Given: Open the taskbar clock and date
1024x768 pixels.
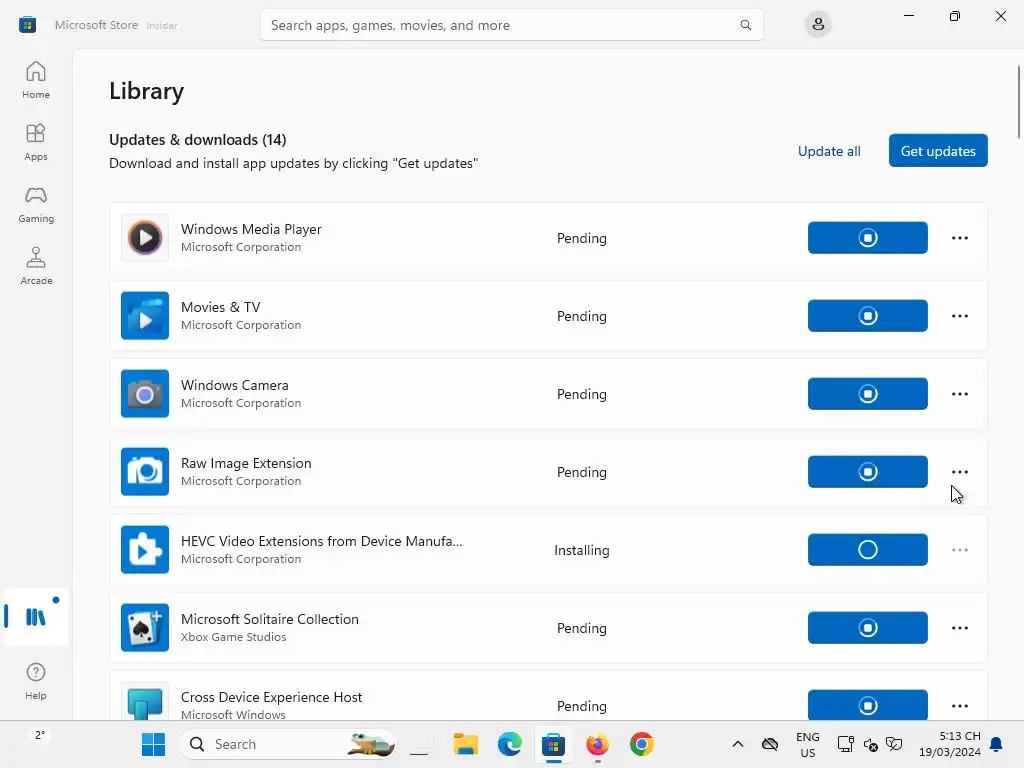Looking at the screenshot, I should (950, 744).
